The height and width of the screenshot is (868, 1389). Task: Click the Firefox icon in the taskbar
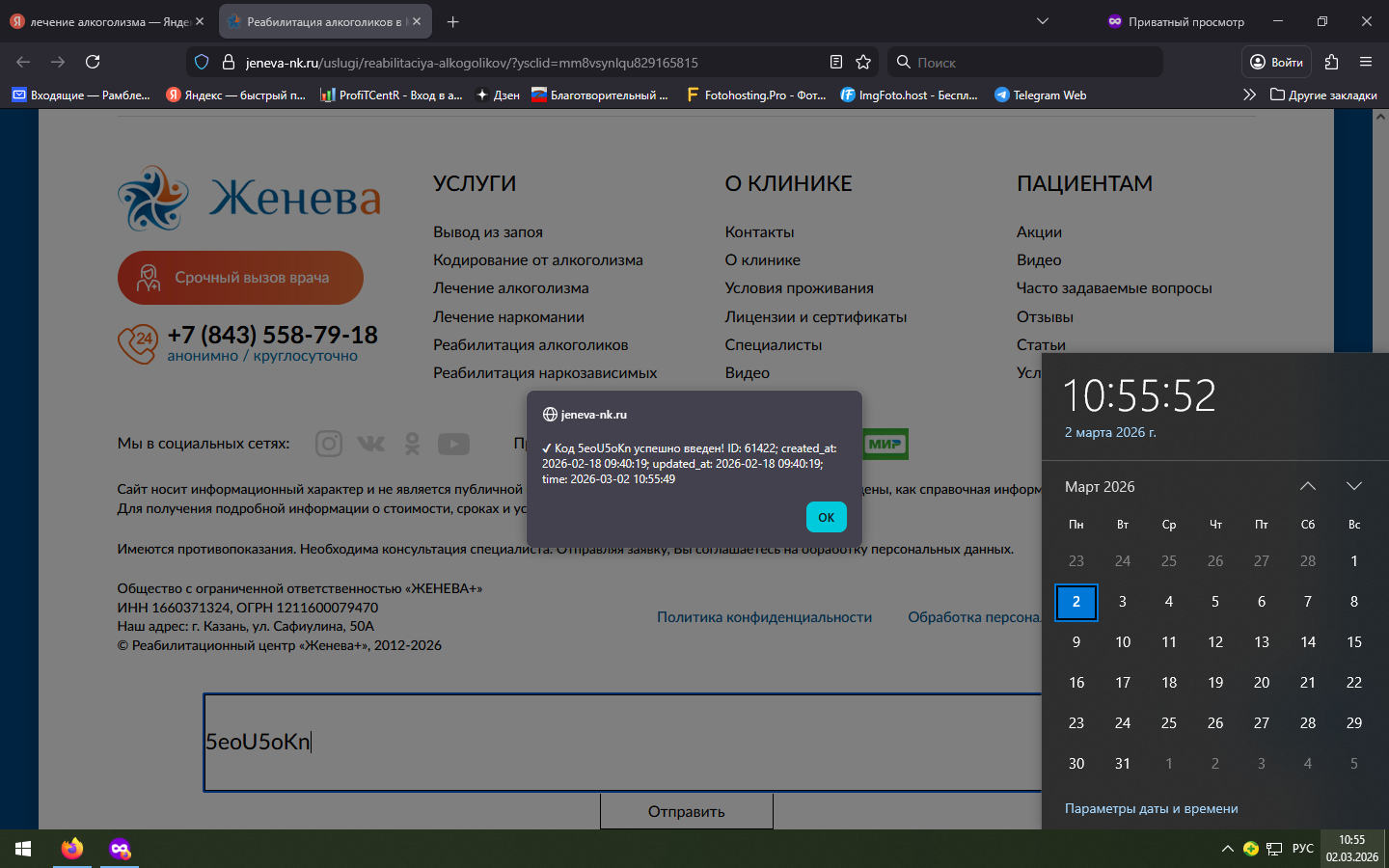coord(72,849)
